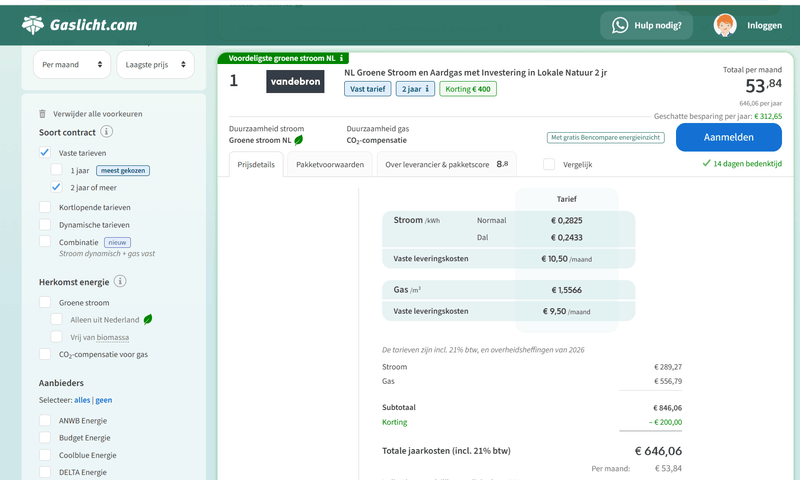Check Vrij van biomassa option
This screenshot has height=480, width=800.
[x=57, y=337]
